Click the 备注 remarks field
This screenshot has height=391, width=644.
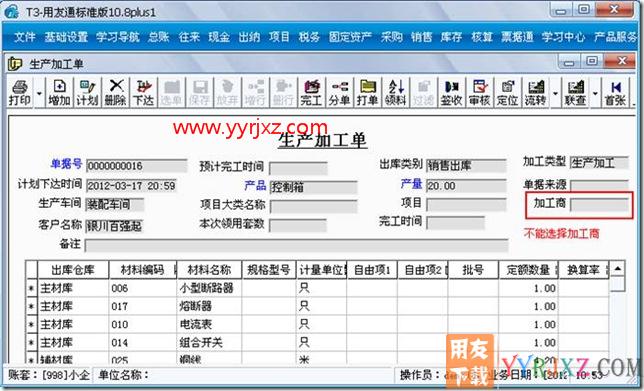tap(297, 245)
